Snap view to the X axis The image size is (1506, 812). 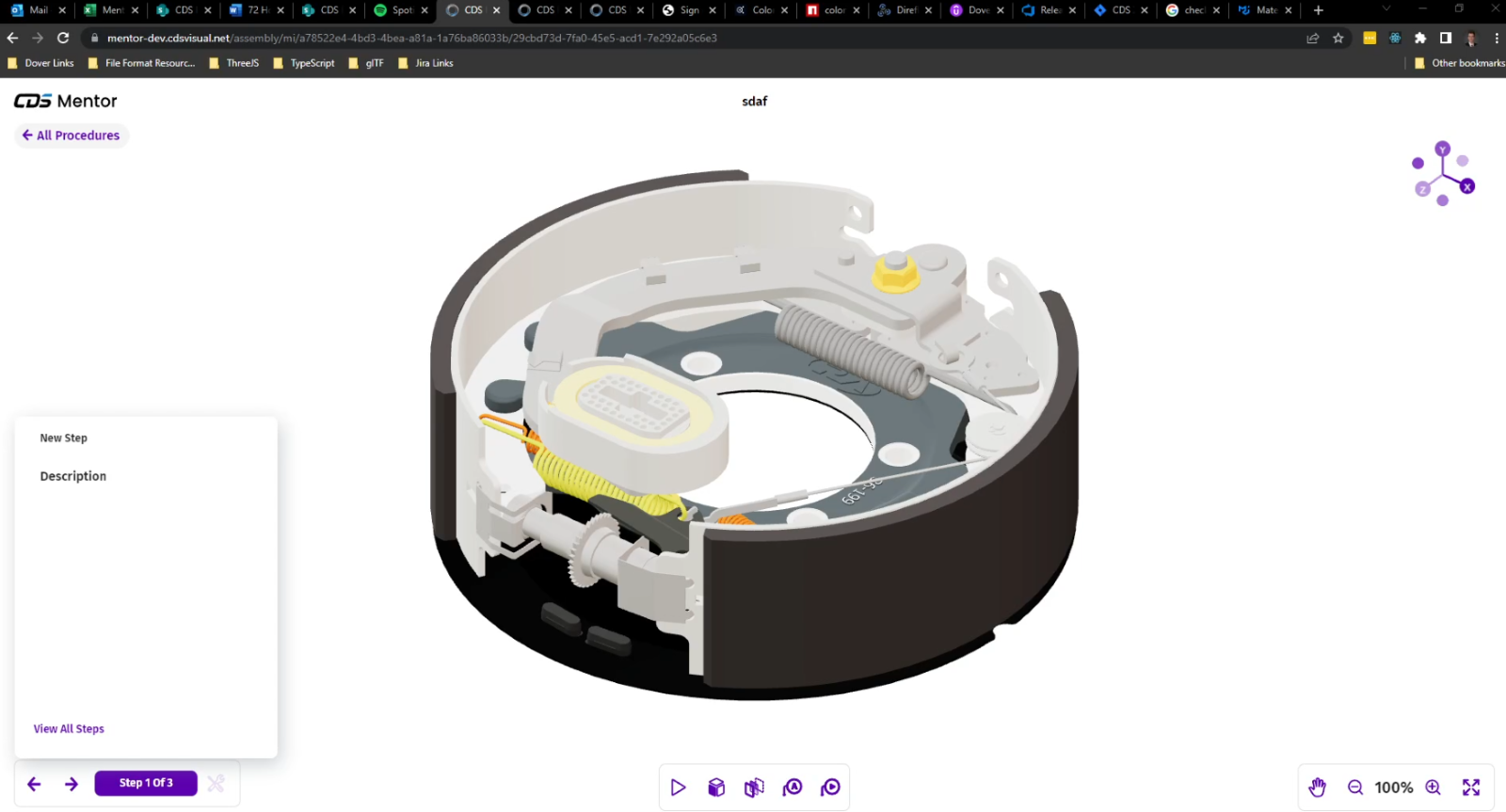pyautogui.click(x=1466, y=186)
